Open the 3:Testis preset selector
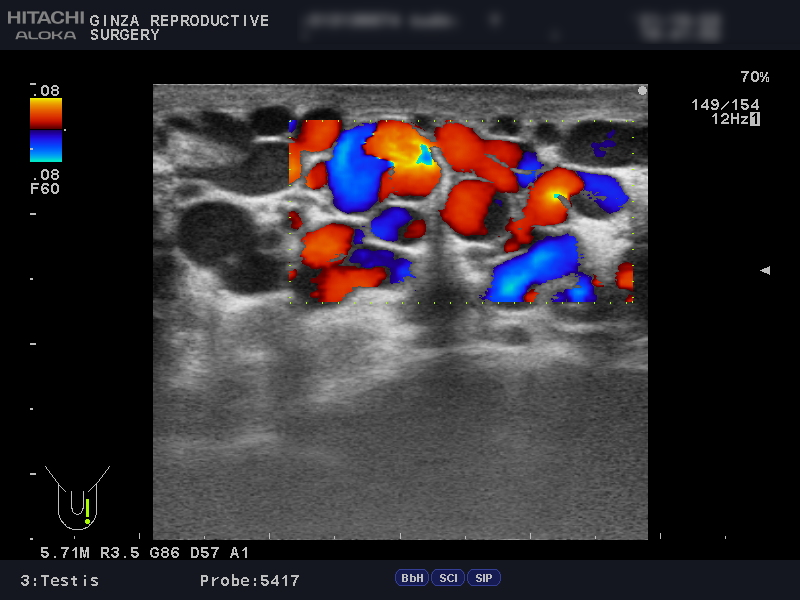This screenshot has width=800, height=600. click(59, 580)
